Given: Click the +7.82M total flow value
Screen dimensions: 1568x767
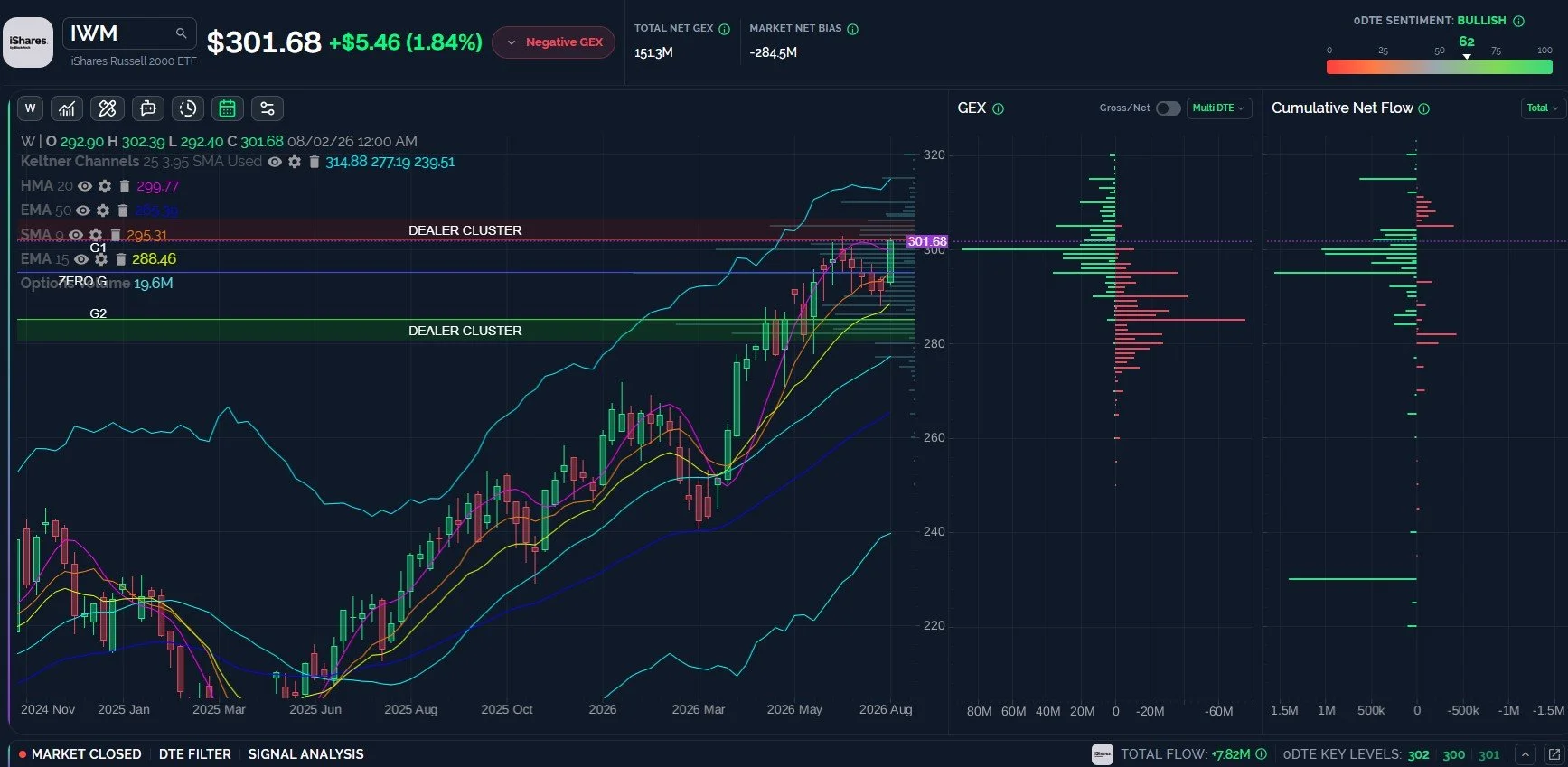Looking at the screenshot, I should tap(1231, 754).
